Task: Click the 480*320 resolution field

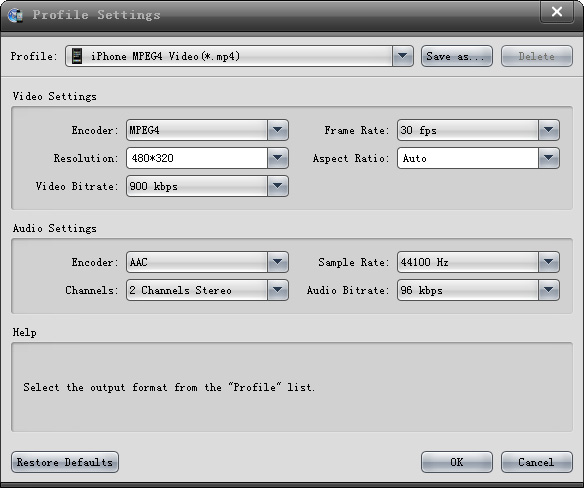Action: (197, 158)
